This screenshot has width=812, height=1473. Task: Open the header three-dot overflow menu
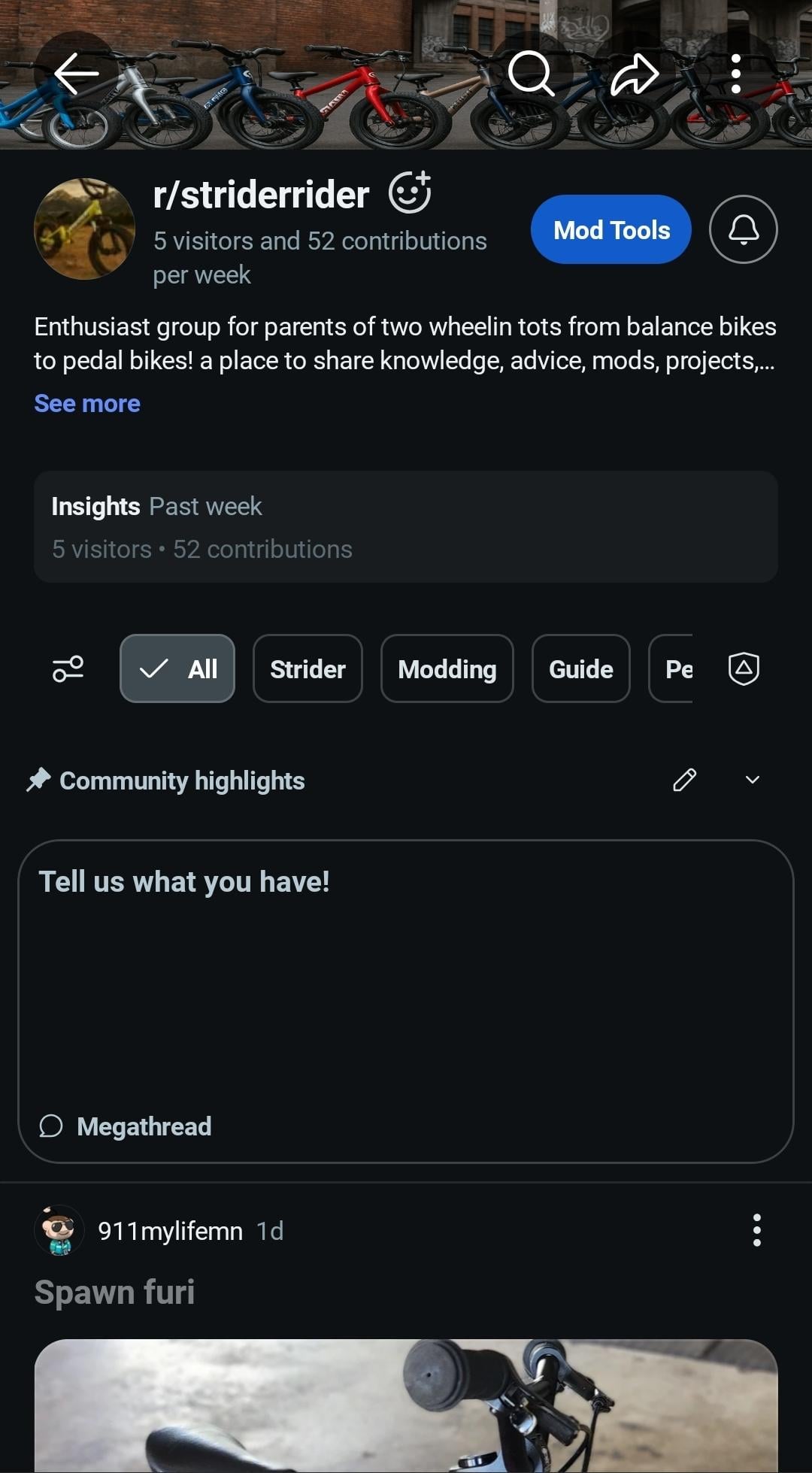coord(736,74)
